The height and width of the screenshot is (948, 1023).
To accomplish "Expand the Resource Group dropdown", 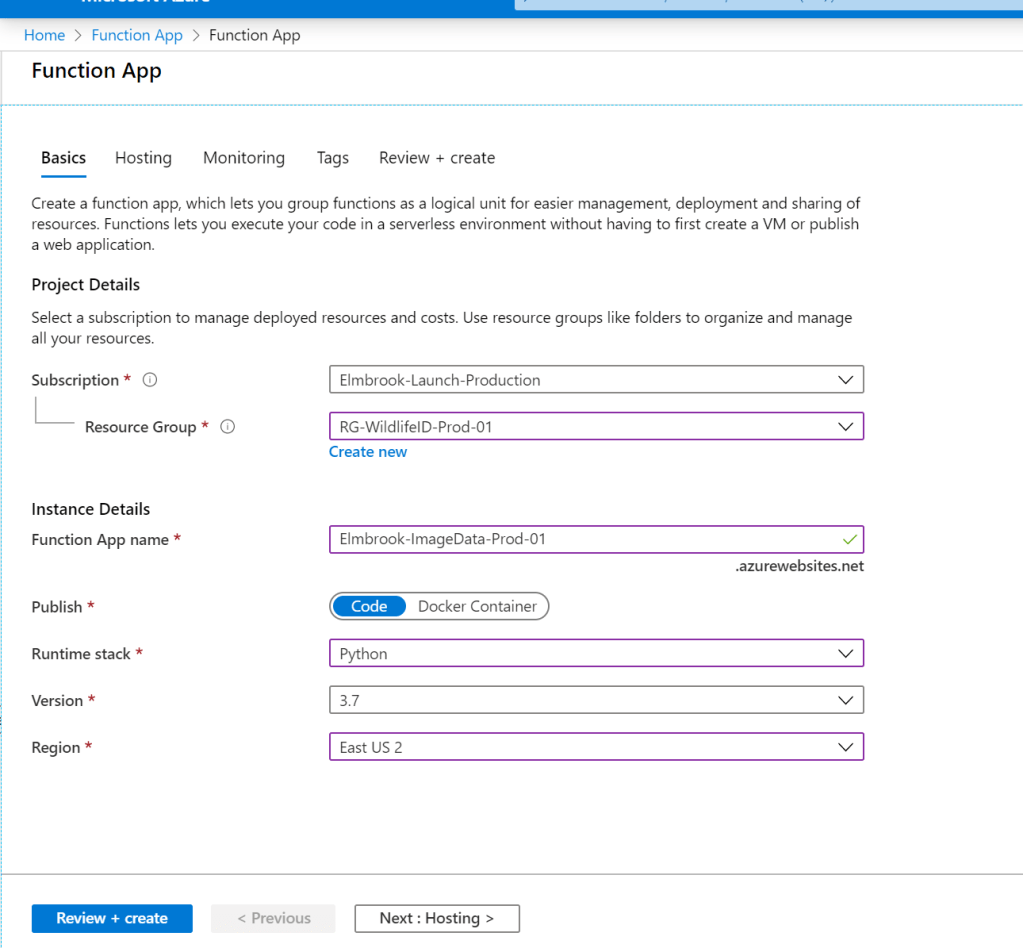I will pos(596,427).
